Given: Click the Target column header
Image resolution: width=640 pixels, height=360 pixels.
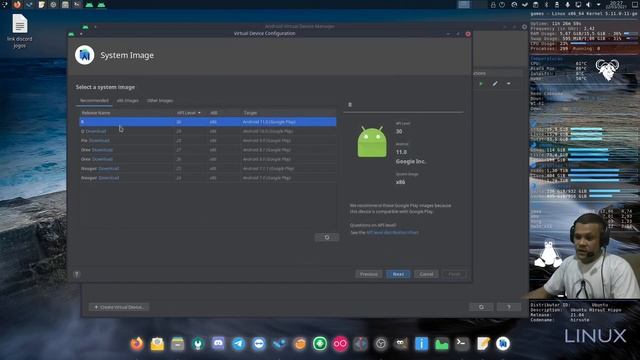Looking at the screenshot, I should (250, 113).
